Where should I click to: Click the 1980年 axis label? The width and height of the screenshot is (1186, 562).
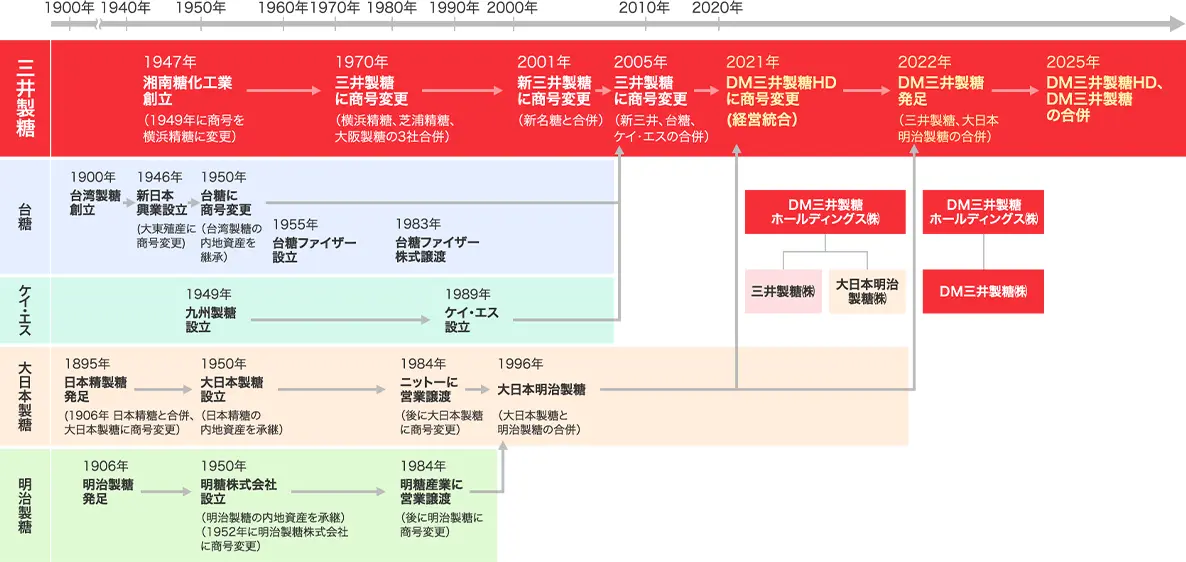click(x=392, y=8)
